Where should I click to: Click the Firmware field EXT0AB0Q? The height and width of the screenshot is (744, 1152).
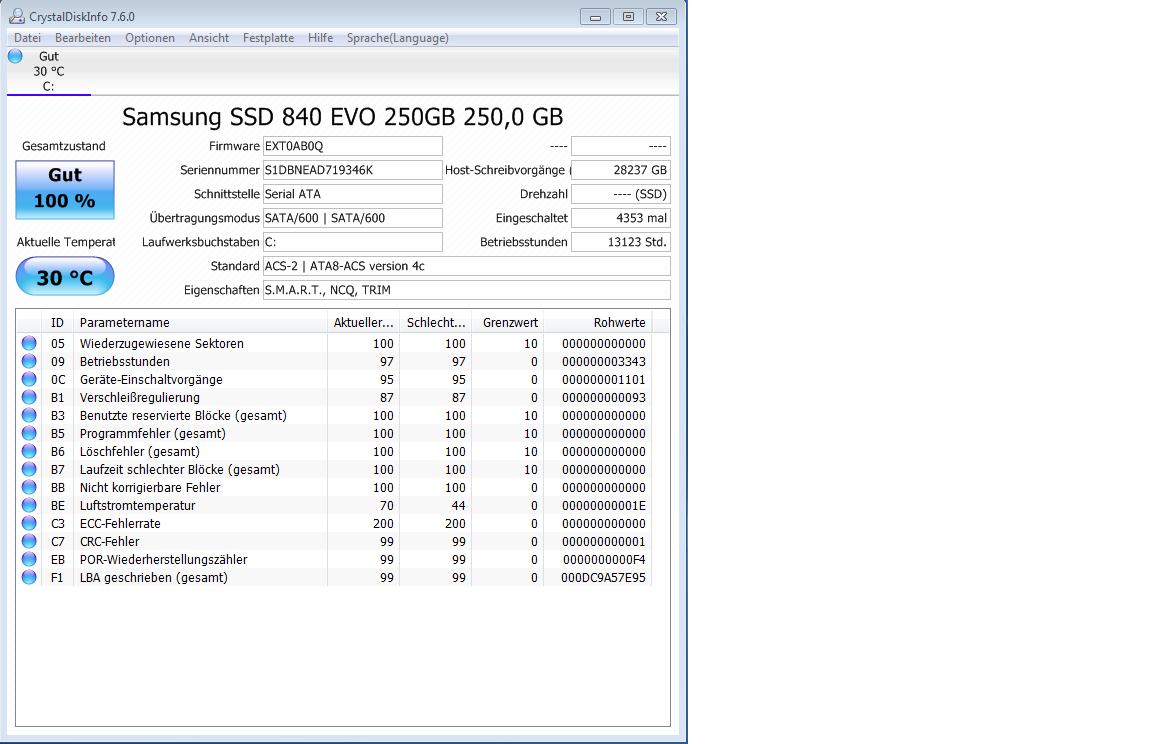point(353,146)
